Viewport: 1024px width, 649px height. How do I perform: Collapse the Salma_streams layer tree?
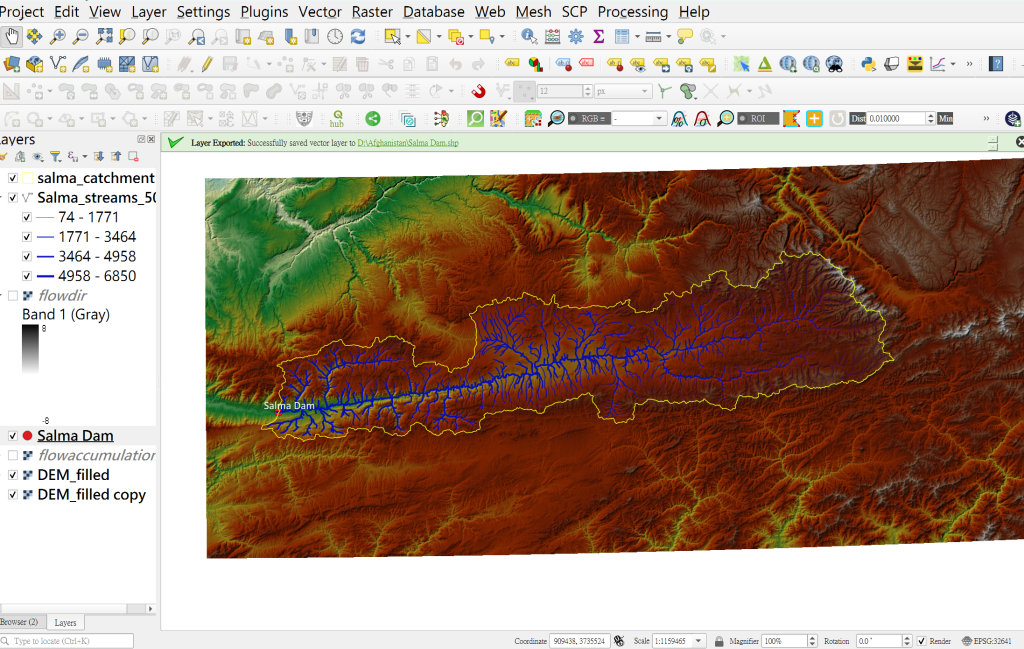click(3, 198)
